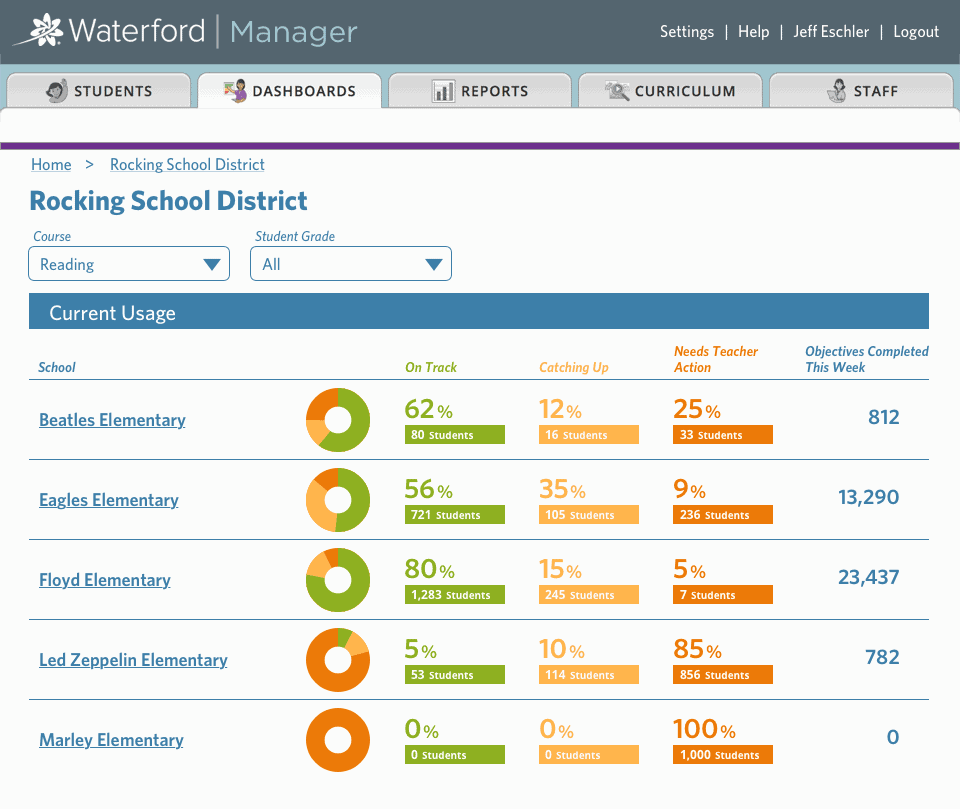Viewport: 960px width, 809px height.
Task: Open Beatles Elementary school link
Action: [112, 420]
